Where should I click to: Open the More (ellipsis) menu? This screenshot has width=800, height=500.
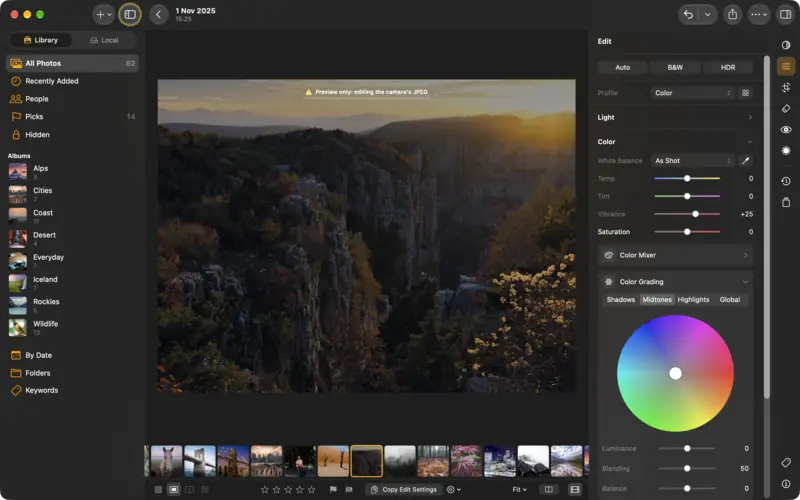click(759, 15)
